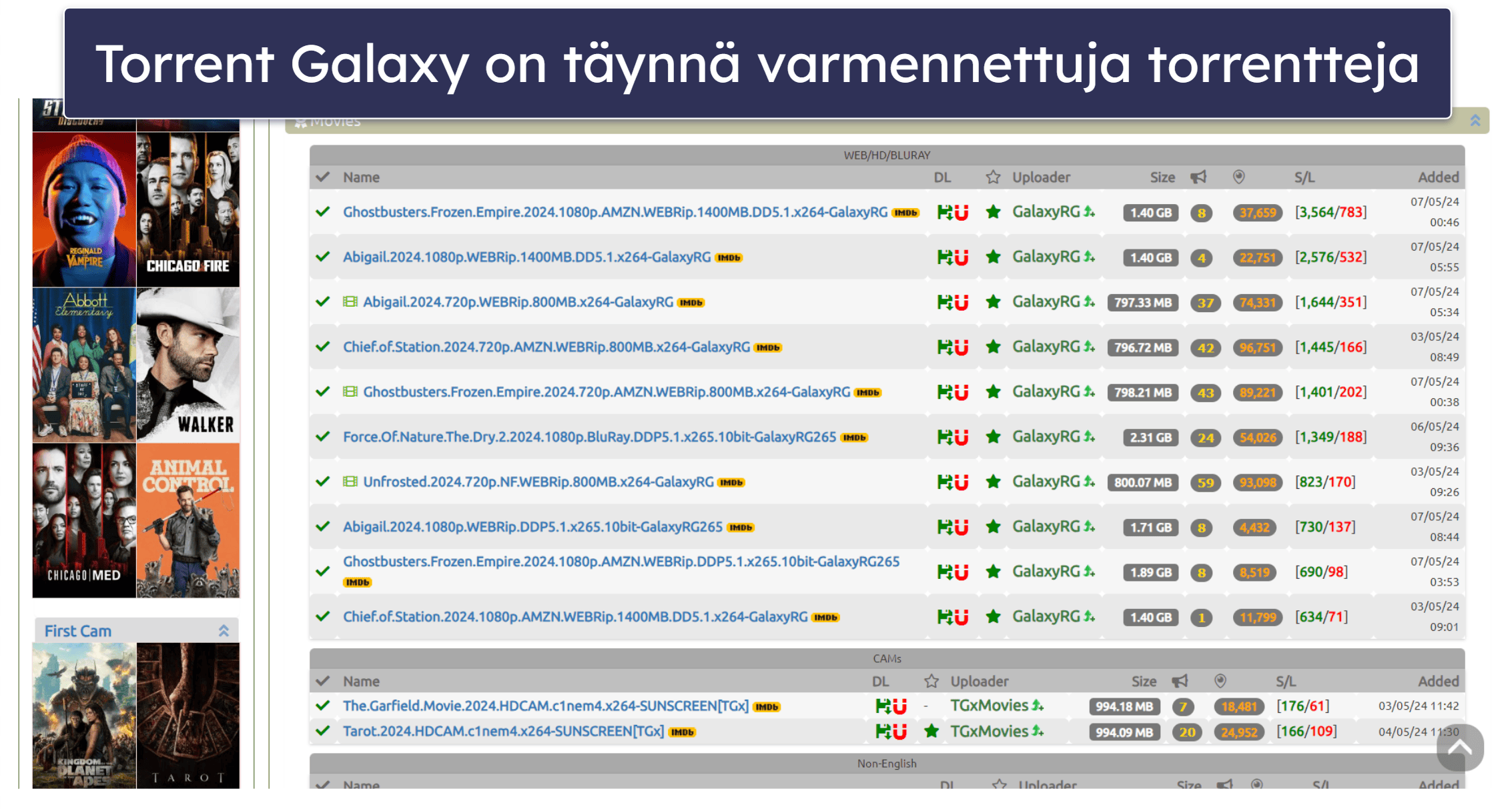Sort WEB/HD/BLURAY table by Size header
Viewport: 1512px width, 809px height.
pos(1162,177)
